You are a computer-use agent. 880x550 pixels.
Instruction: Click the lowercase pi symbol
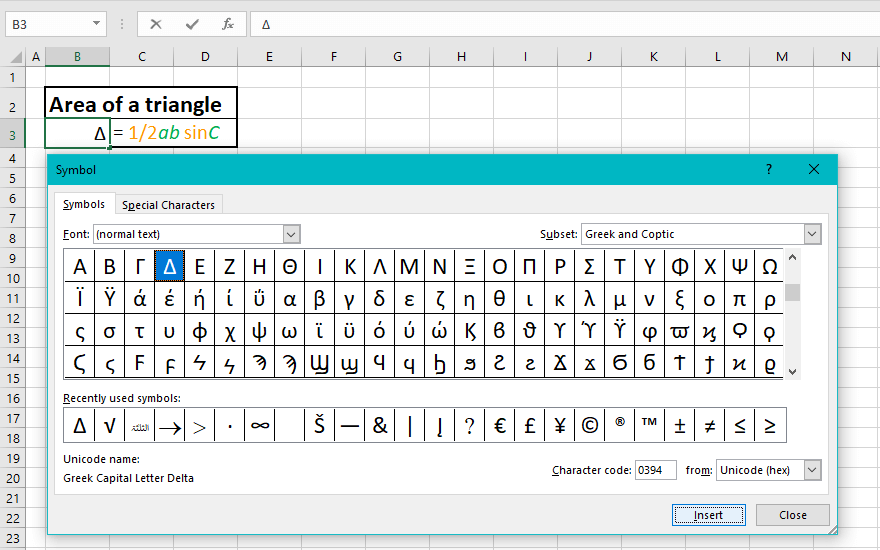(x=739, y=298)
